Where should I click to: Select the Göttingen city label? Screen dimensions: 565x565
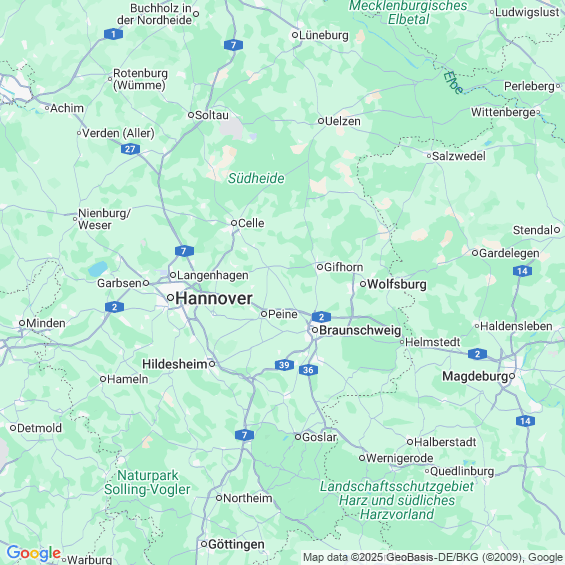[236, 544]
